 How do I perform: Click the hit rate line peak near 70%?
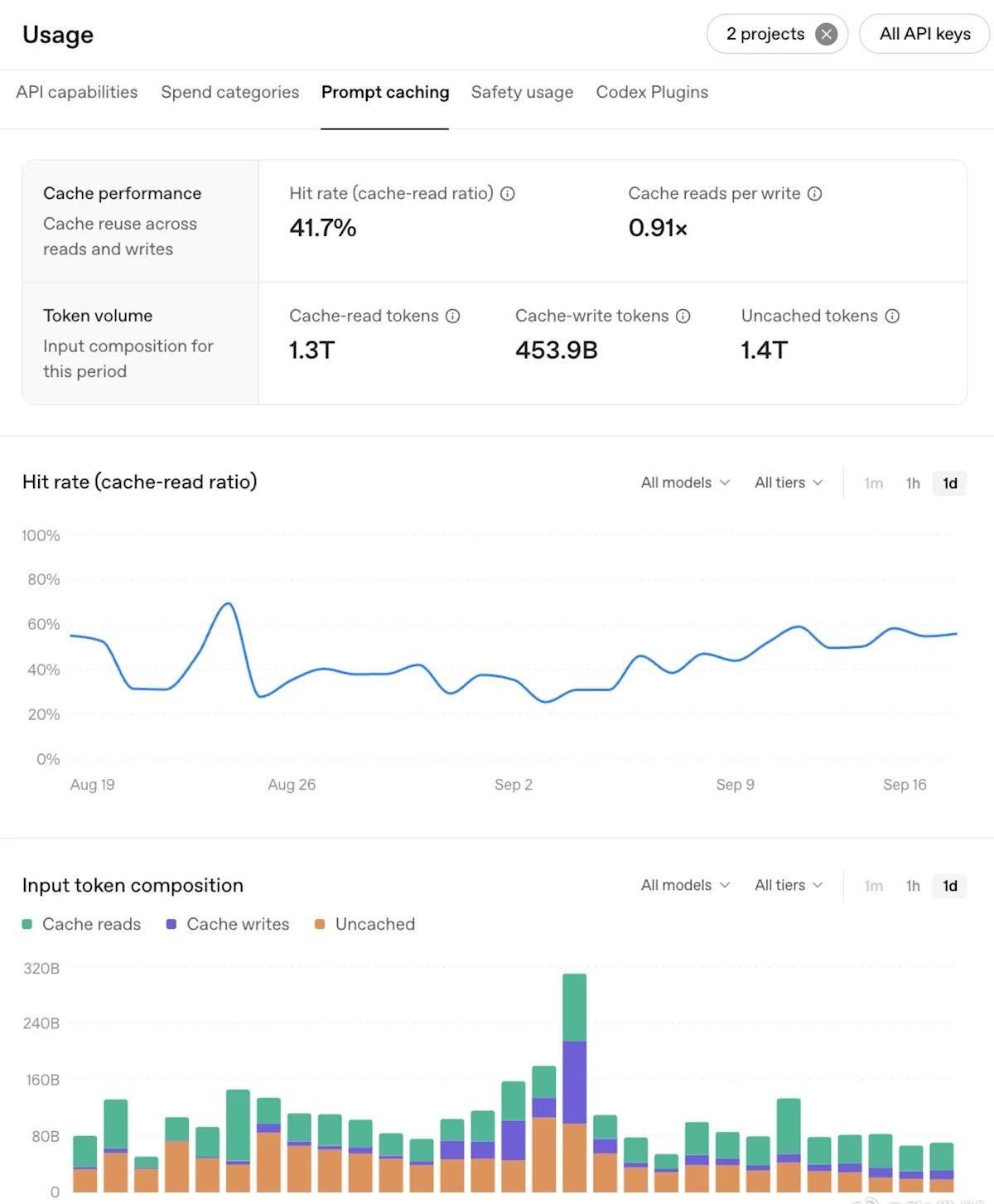[229, 604]
